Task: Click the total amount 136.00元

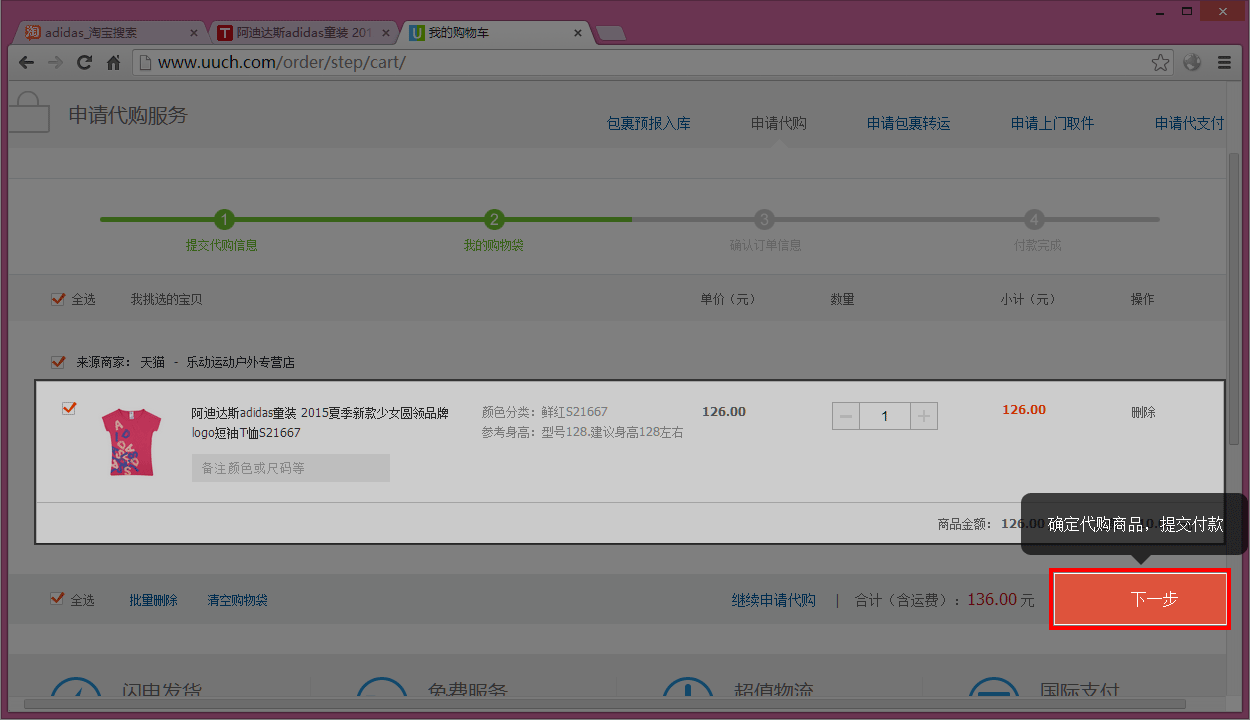Action: coord(1001,599)
